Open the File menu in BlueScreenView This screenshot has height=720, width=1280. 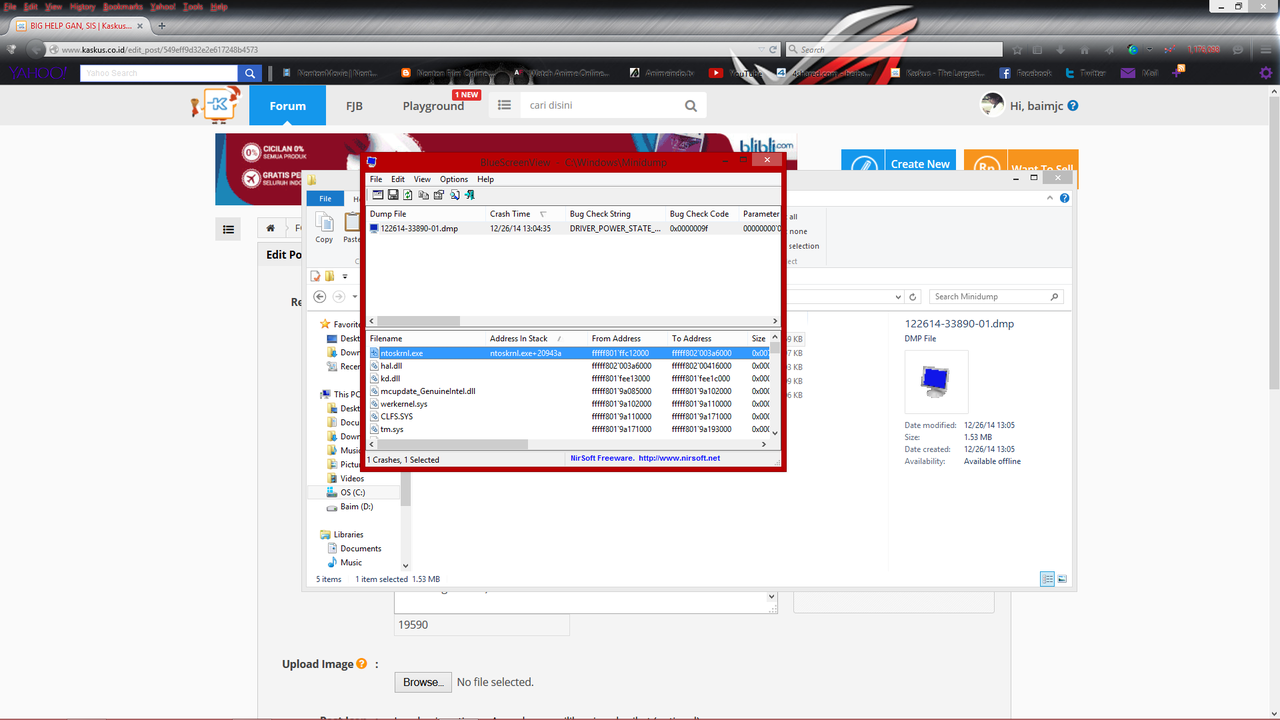point(376,179)
